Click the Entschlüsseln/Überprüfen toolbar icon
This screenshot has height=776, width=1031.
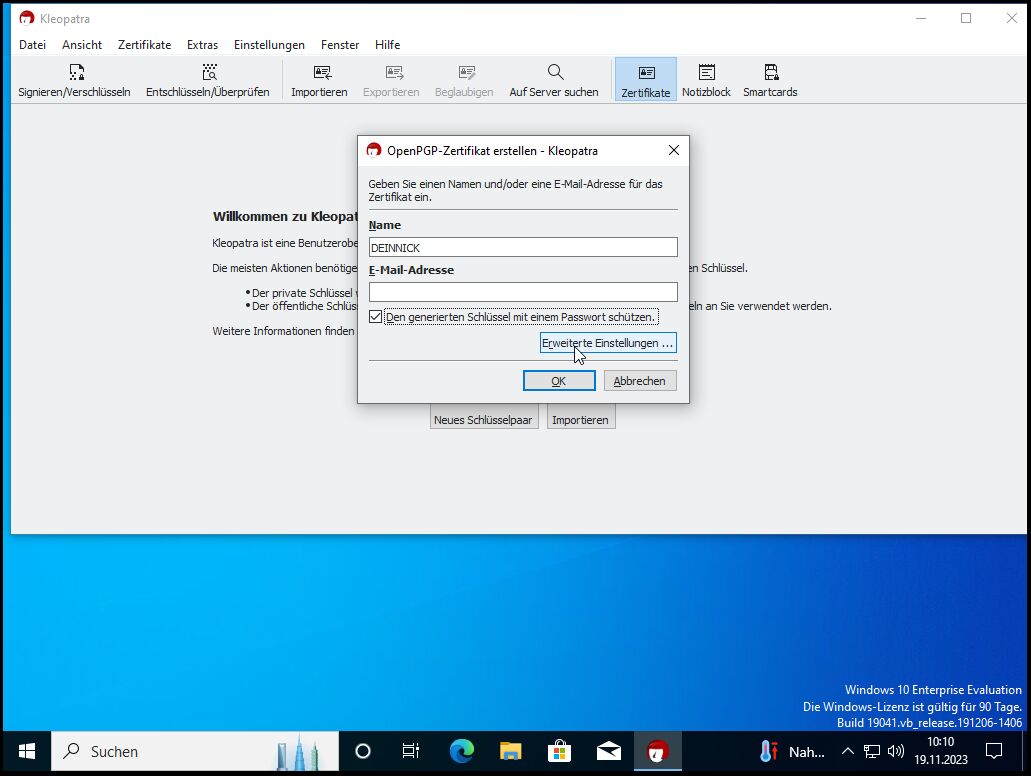pos(208,73)
